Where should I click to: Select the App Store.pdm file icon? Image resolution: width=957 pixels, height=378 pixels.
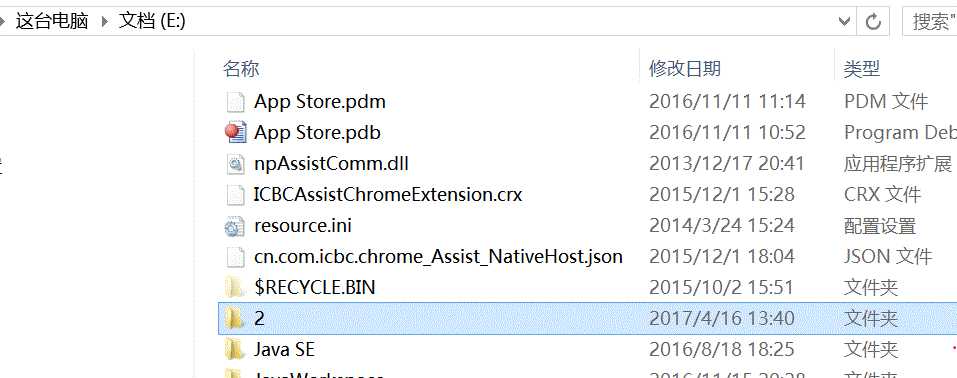pos(236,101)
